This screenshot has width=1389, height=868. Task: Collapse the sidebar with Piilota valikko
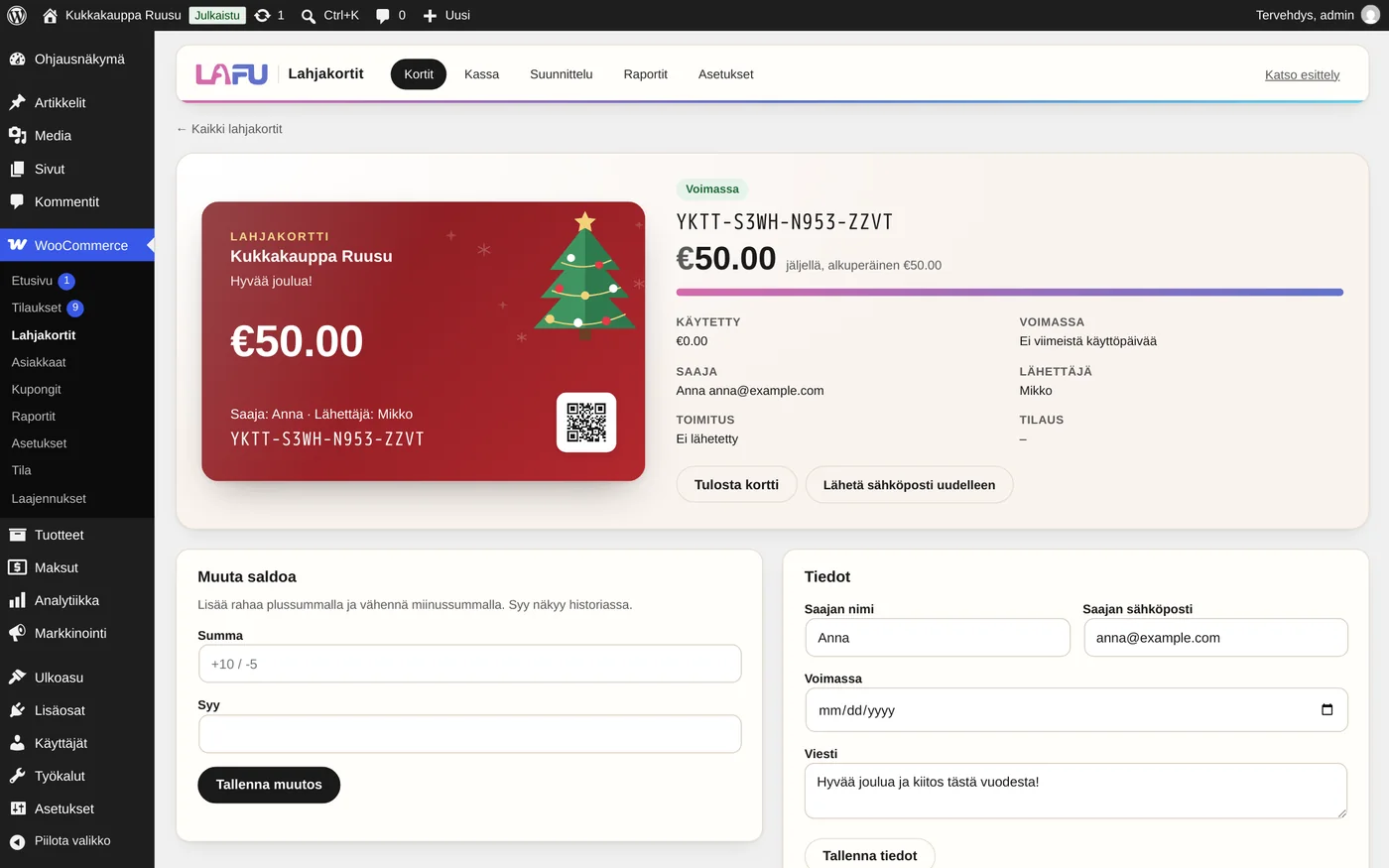60,841
